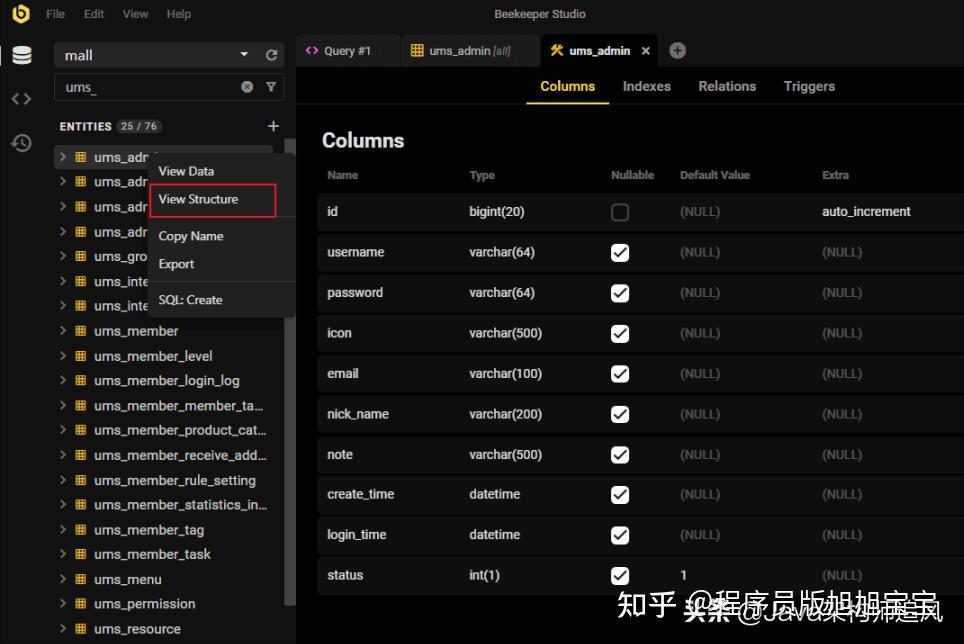
Task: Toggle nullable checkbox for status column
Action: tap(620, 576)
